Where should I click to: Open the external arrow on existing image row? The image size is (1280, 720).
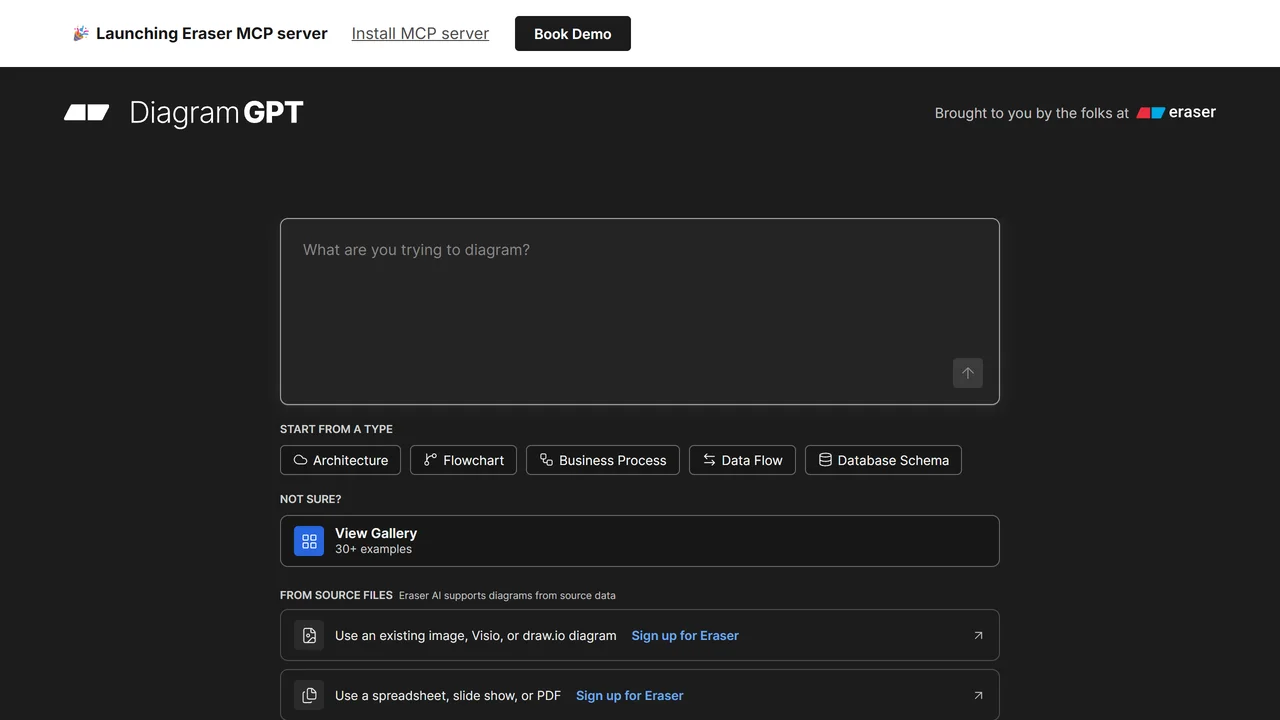tap(978, 635)
